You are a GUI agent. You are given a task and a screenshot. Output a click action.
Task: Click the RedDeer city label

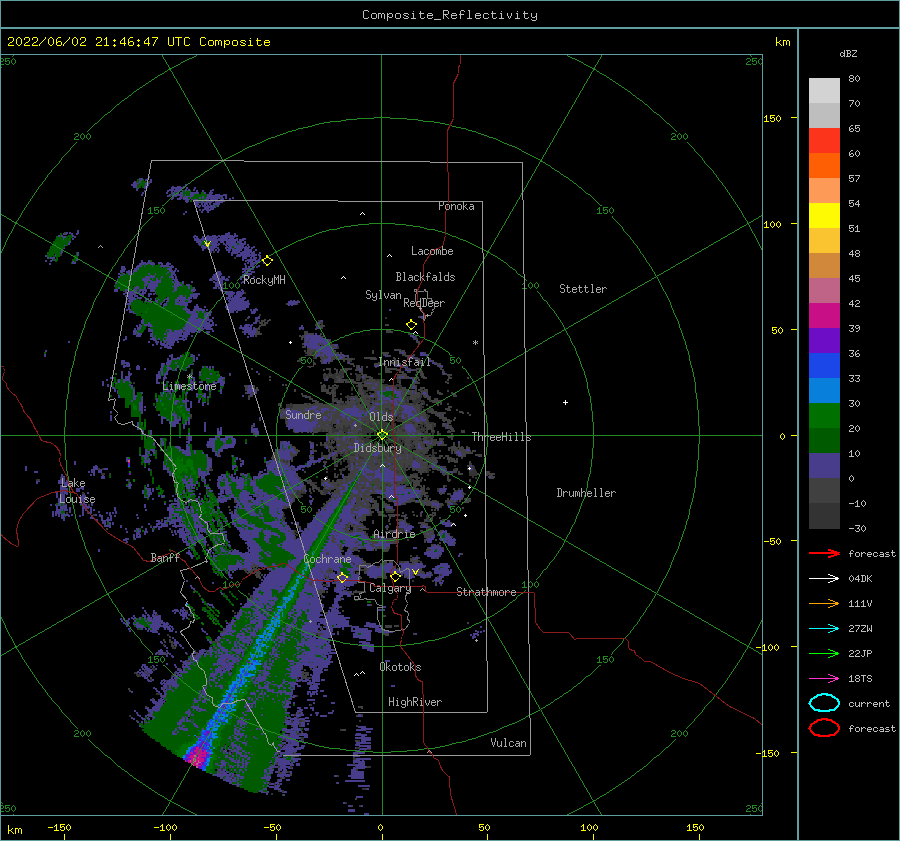tap(424, 303)
